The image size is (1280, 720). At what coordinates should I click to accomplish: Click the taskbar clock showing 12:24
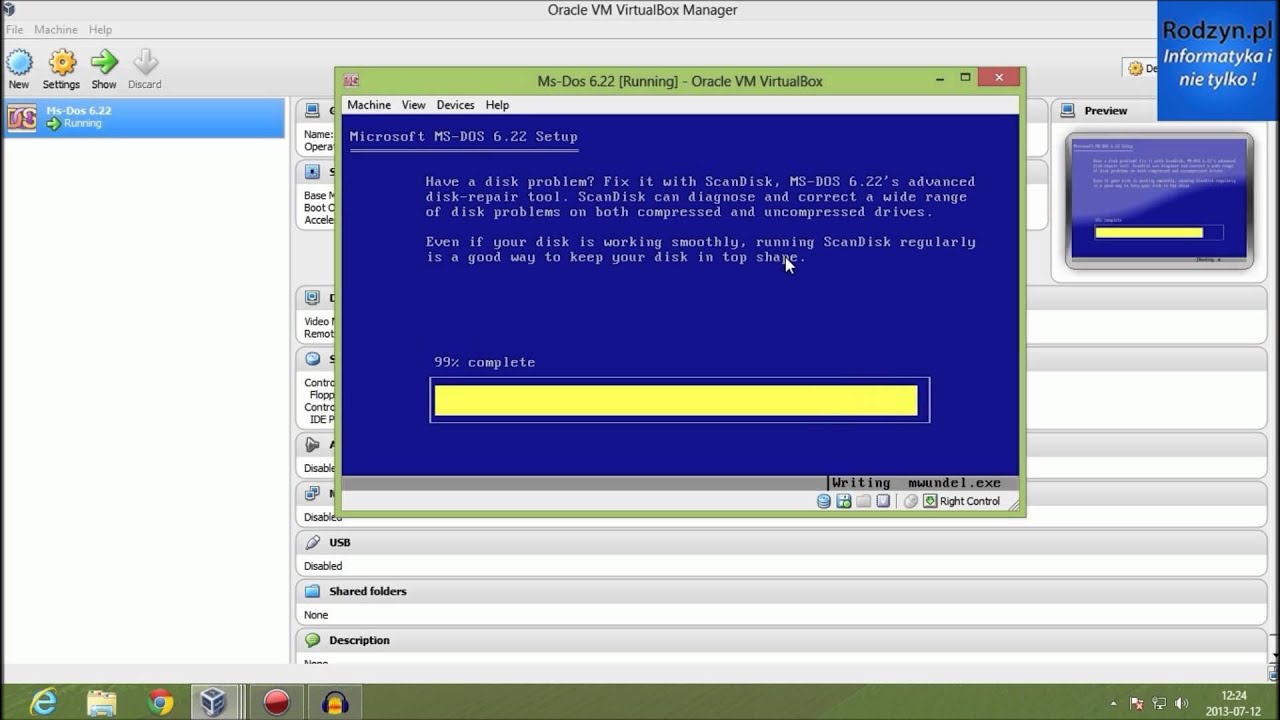[x=1234, y=703]
